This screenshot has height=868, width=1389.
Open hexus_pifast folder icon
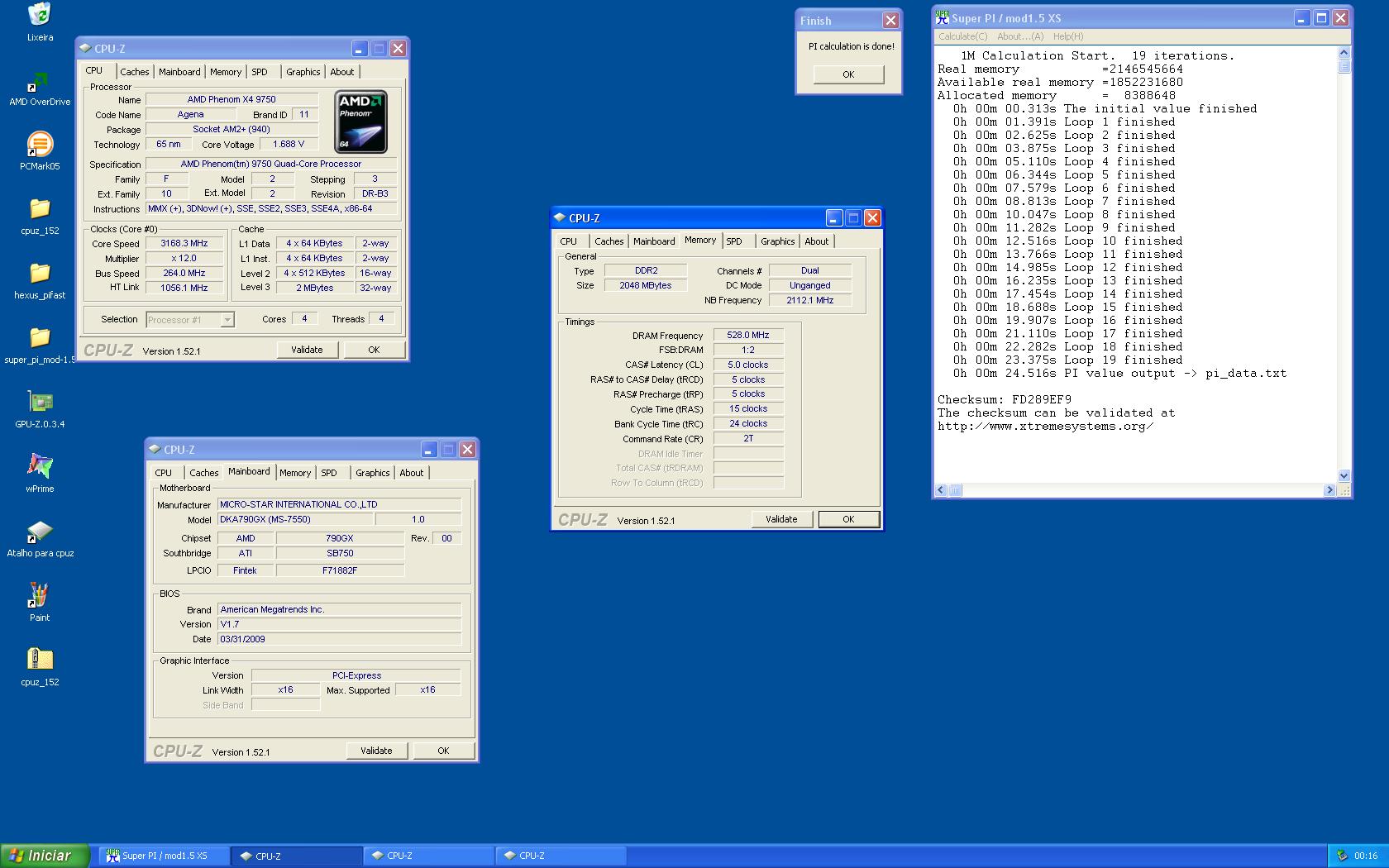[40, 273]
